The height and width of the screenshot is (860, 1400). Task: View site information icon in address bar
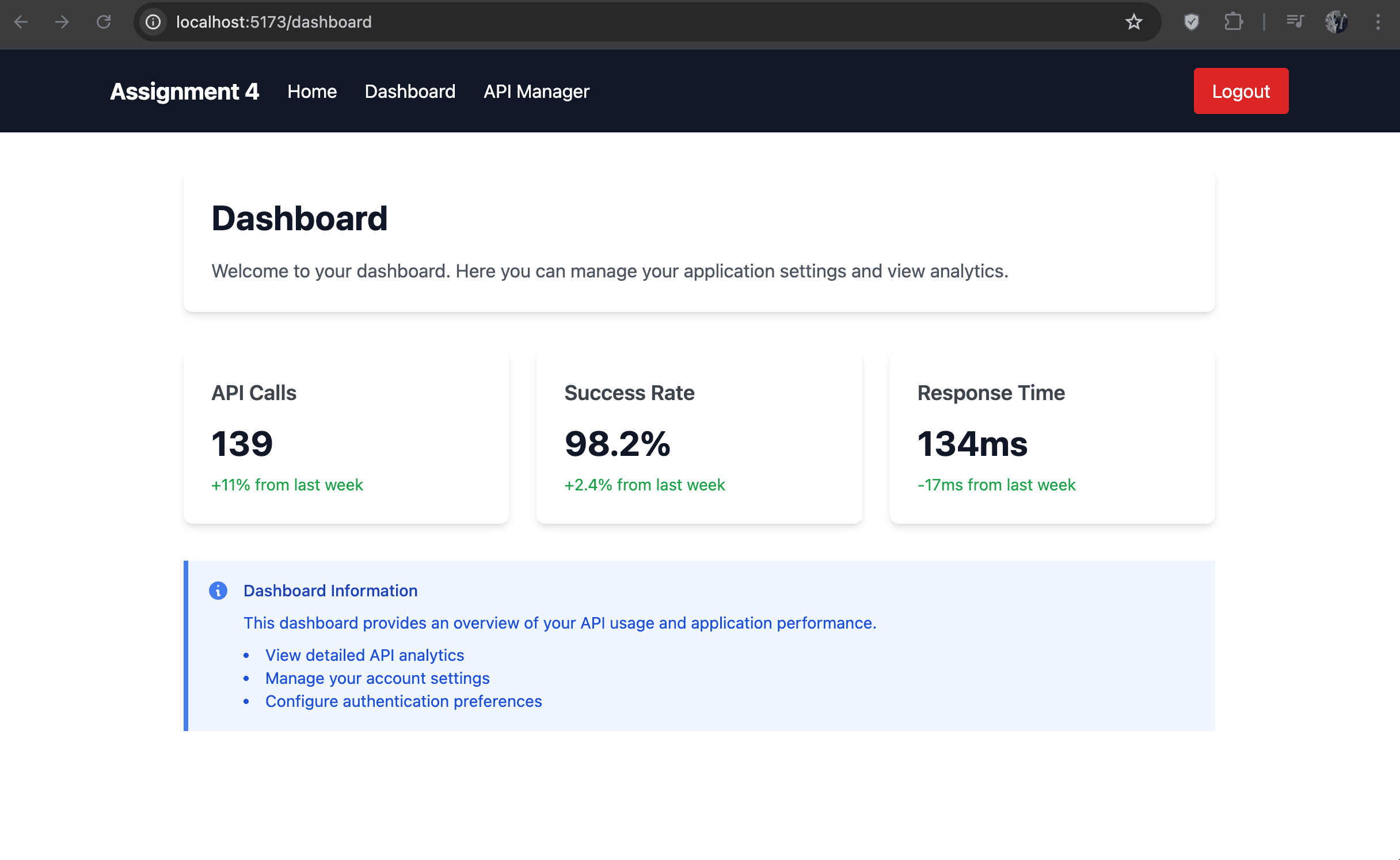153,22
